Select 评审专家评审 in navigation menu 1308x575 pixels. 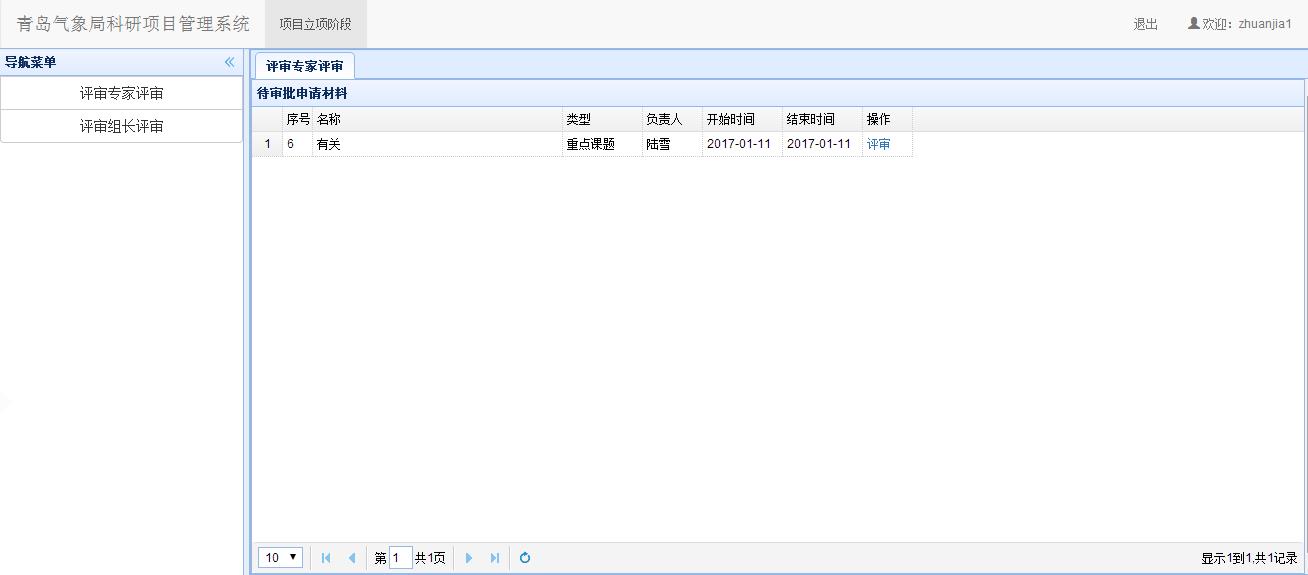pos(122,94)
